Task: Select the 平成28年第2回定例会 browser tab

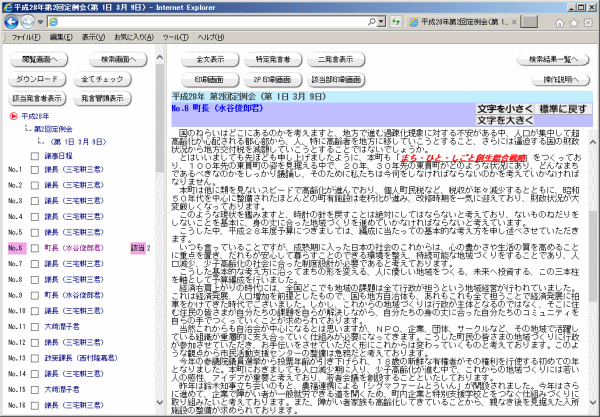Action: point(463,22)
